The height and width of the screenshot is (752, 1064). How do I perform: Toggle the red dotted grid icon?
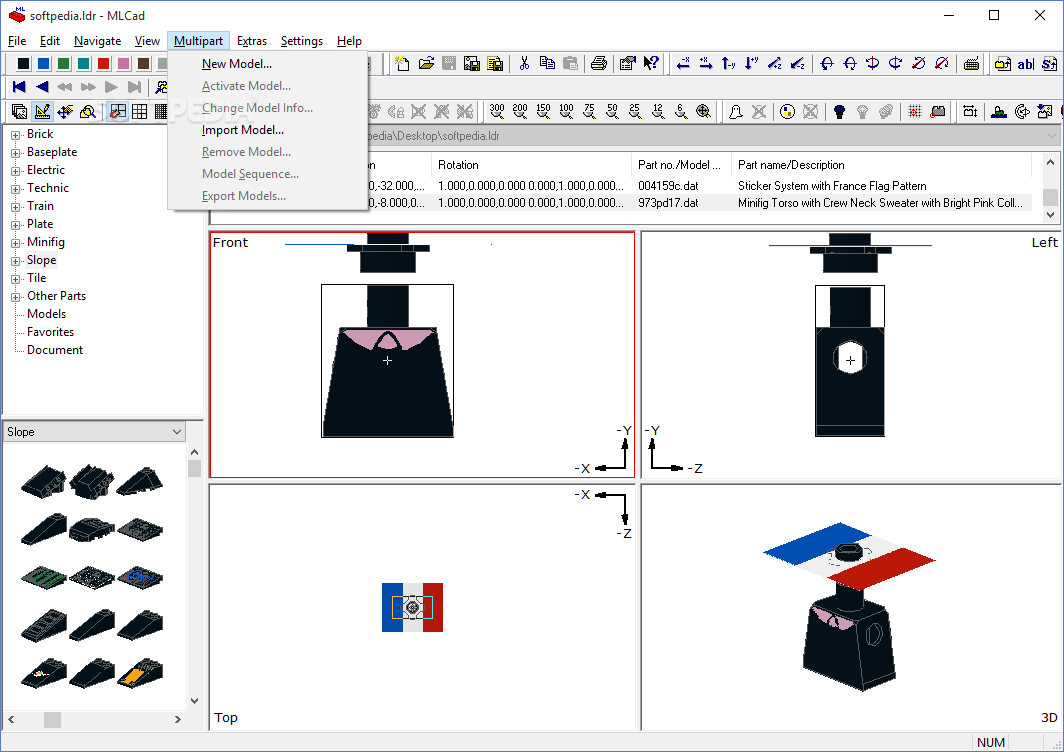[915, 111]
